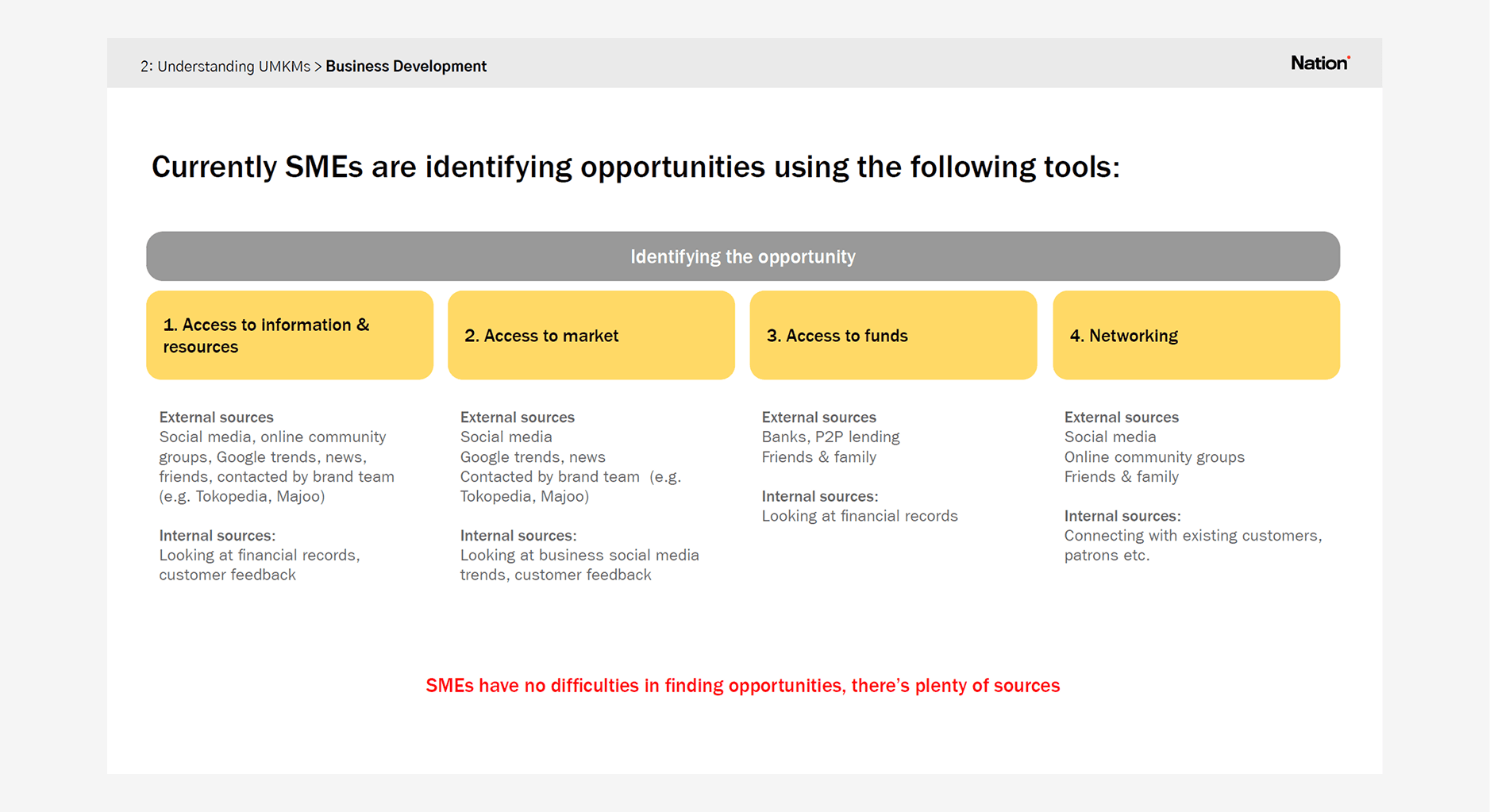Click the gray 'Identifying the opportunity' banner
The height and width of the screenshot is (812, 1490).
[x=743, y=256]
